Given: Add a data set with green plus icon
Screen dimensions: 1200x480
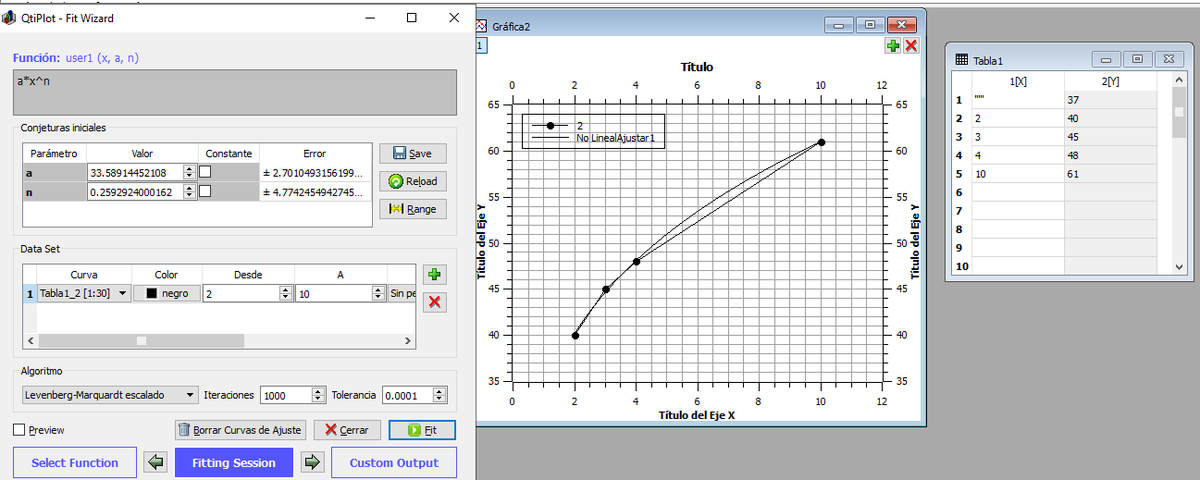Looking at the screenshot, I should tap(434, 275).
